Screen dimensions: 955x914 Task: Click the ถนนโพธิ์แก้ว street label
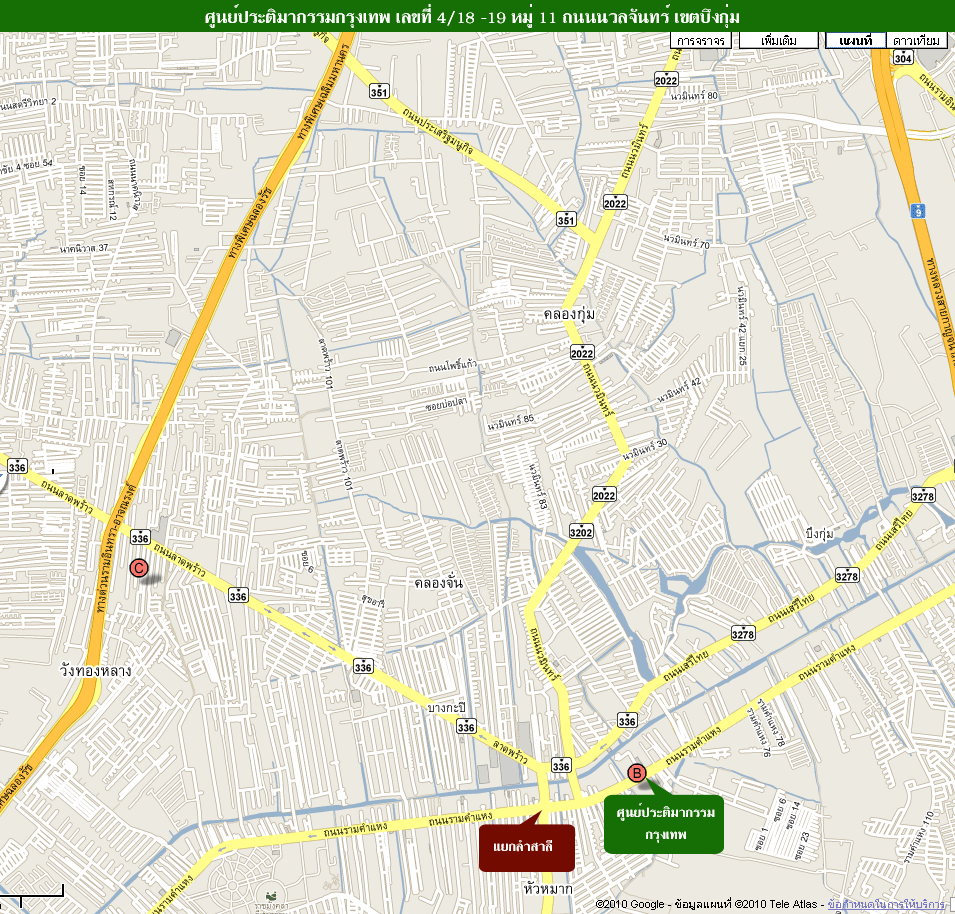tap(453, 367)
